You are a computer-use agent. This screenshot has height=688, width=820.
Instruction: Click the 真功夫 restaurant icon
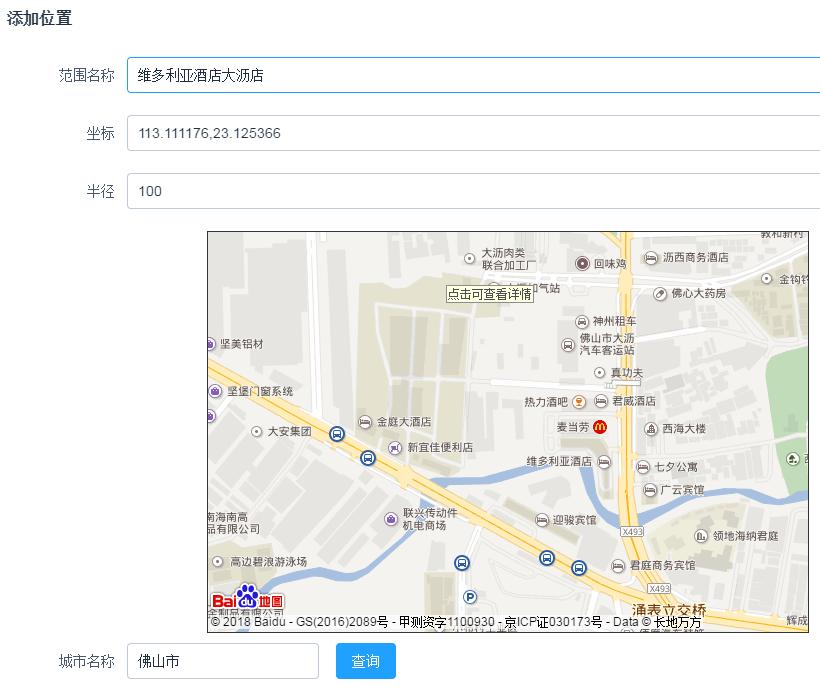click(x=600, y=371)
